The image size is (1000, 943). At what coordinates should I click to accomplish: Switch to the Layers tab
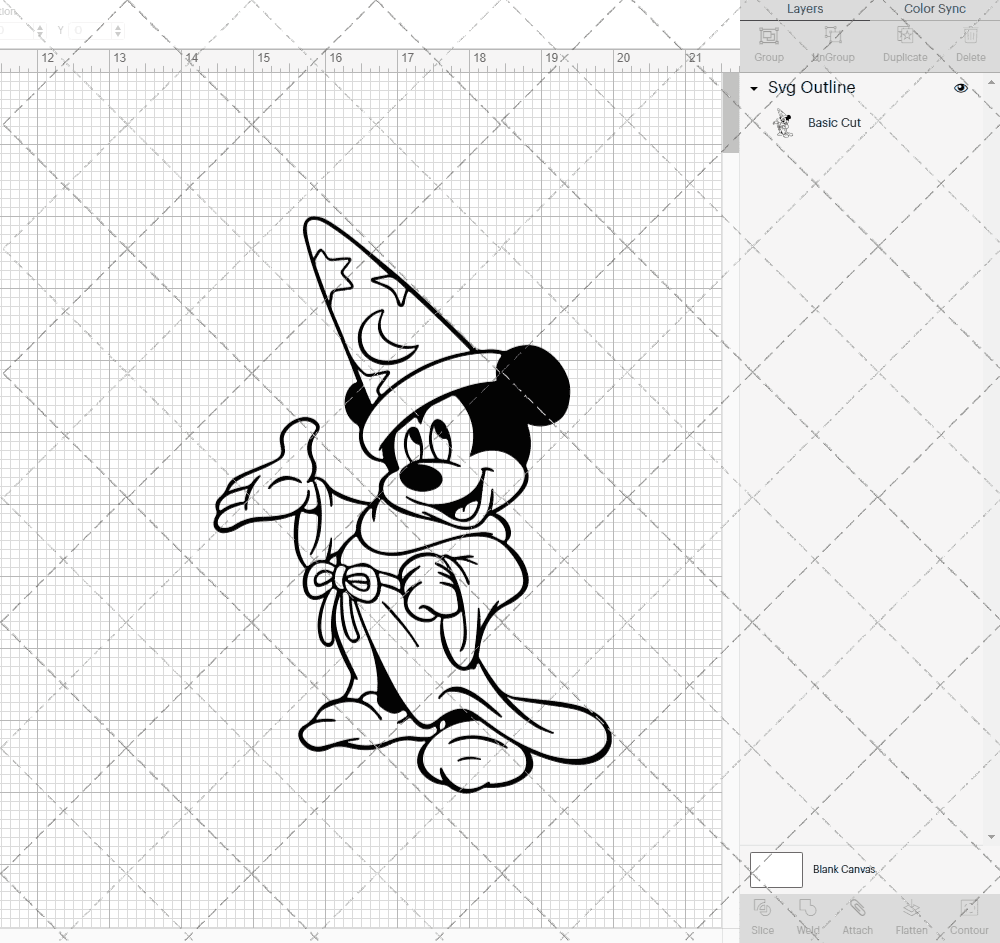tap(805, 9)
